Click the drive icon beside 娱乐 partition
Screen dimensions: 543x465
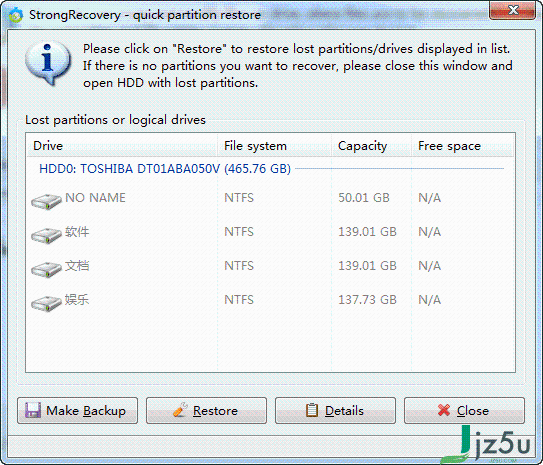point(46,303)
